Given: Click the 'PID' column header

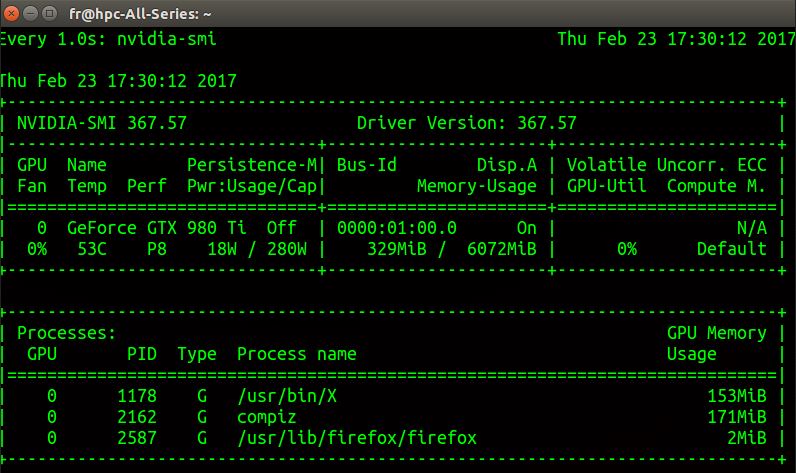Looking at the screenshot, I should [x=142, y=354].
